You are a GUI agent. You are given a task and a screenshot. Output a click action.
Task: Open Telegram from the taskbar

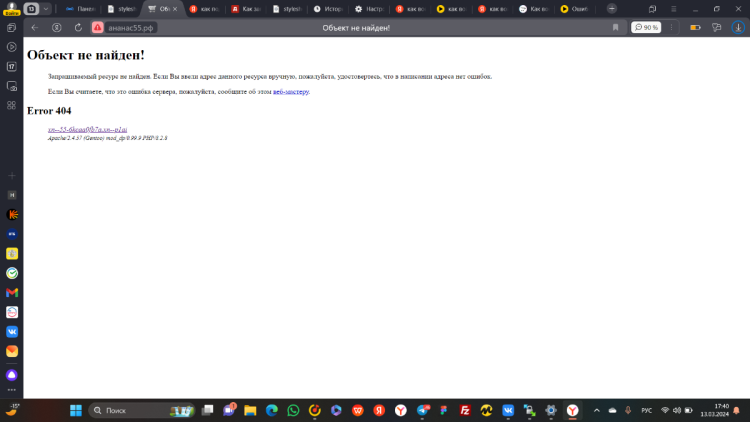tap(423, 410)
